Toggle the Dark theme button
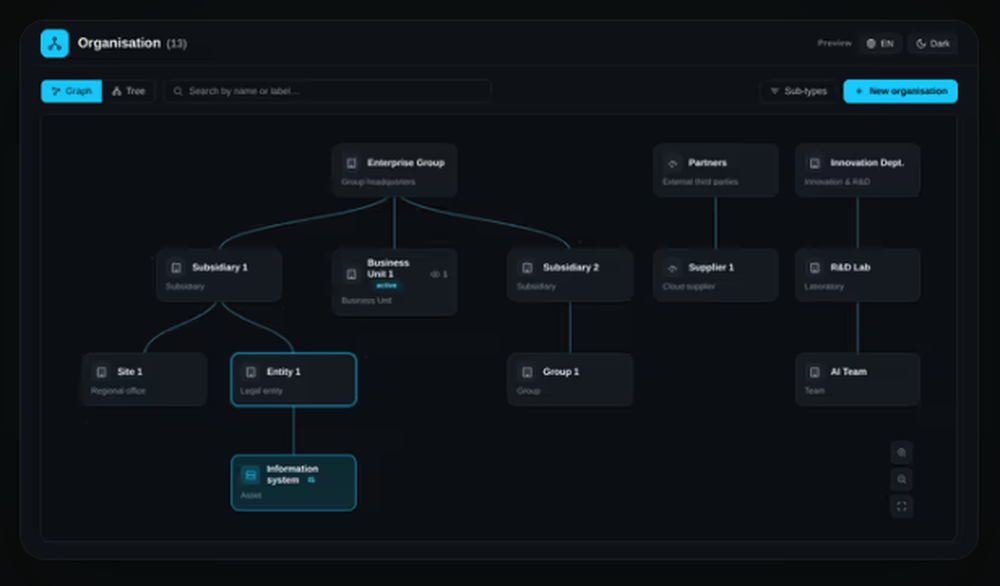Viewport: 1000px width, 586px height. point(932,43)
